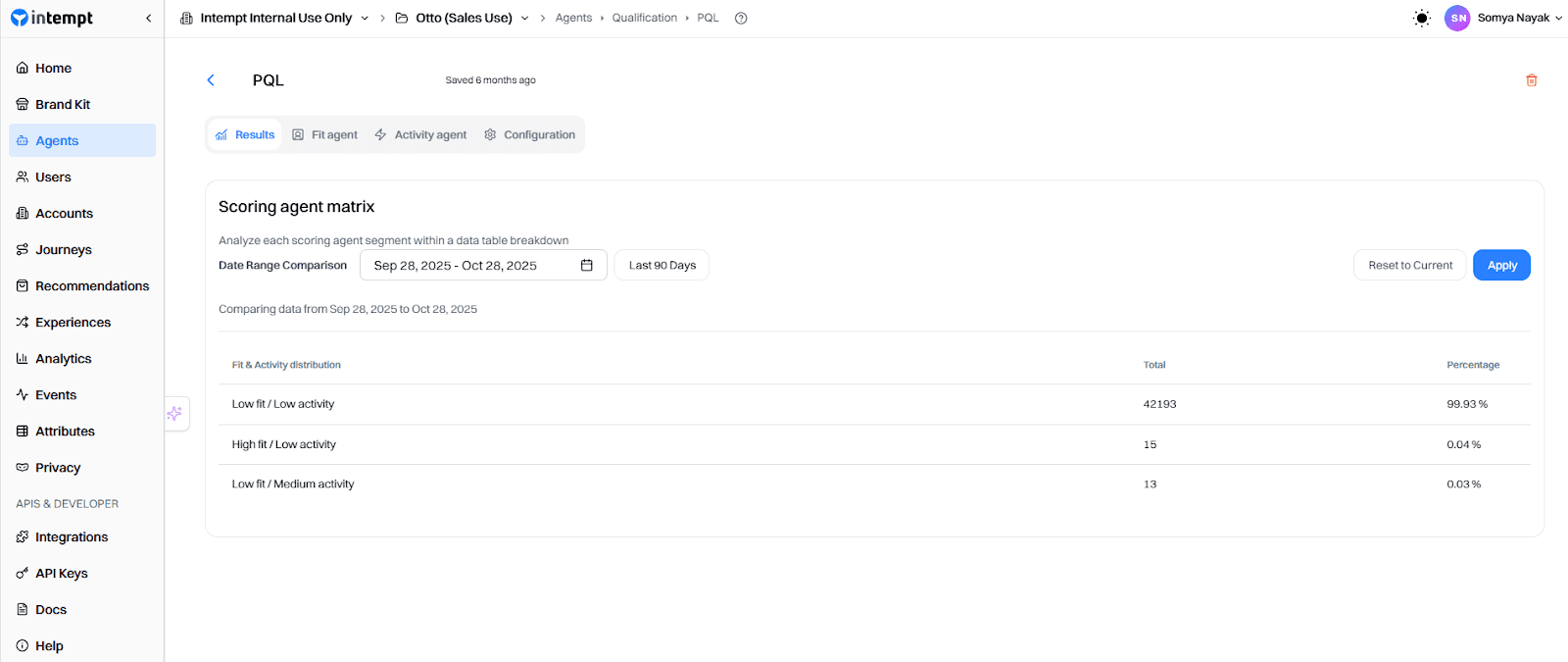The height and width of the screenshot is (662, 1568).
Task: Select the High fit / Low activity row
Action: (x=874, y=444)
